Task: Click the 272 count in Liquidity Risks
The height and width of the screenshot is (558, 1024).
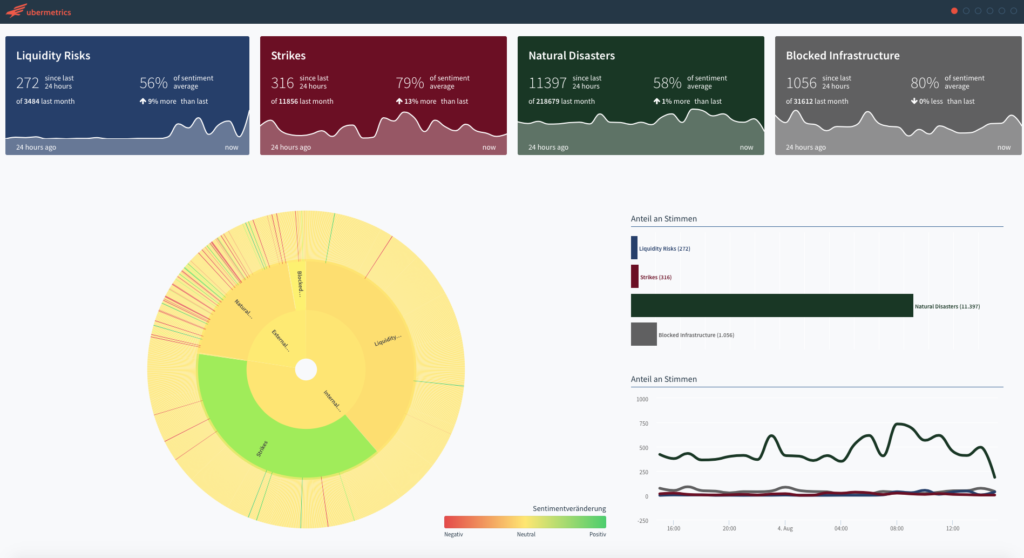Action: point(27,83)
